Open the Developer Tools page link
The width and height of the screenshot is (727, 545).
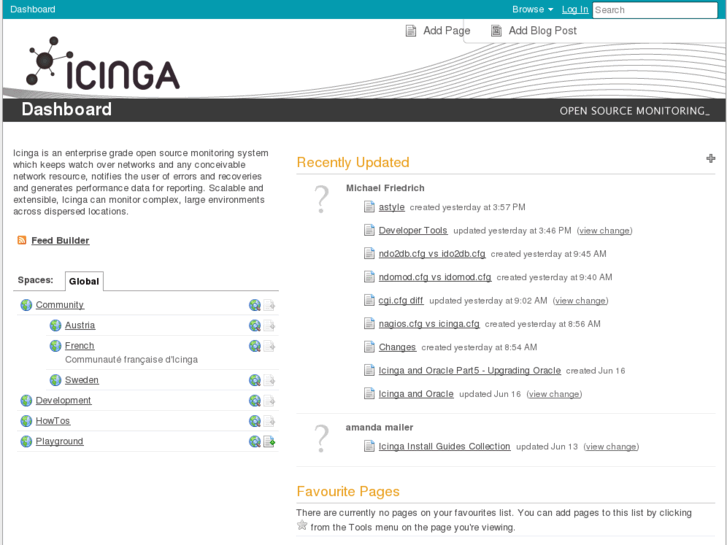[413, 230]
